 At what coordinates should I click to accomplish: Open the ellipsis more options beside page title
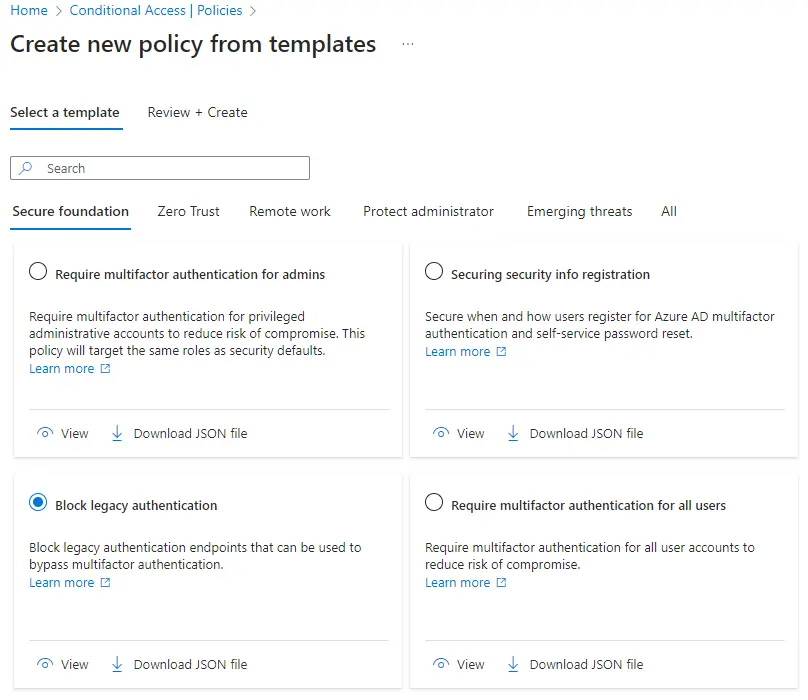407,45
